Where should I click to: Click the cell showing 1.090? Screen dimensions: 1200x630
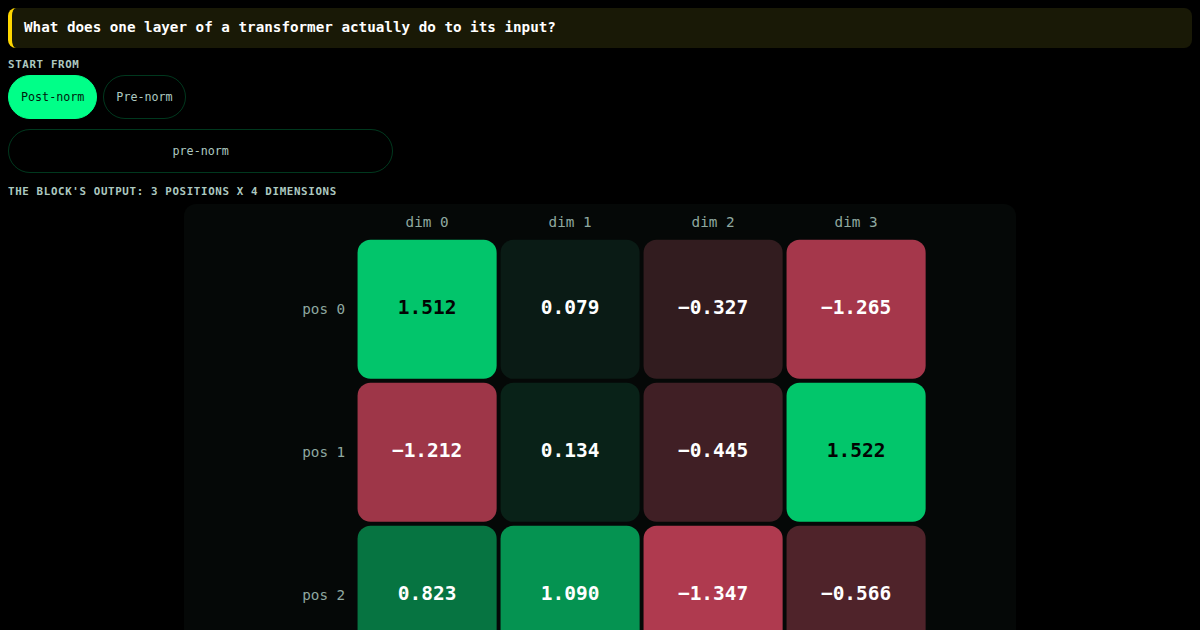coord(570,578)
